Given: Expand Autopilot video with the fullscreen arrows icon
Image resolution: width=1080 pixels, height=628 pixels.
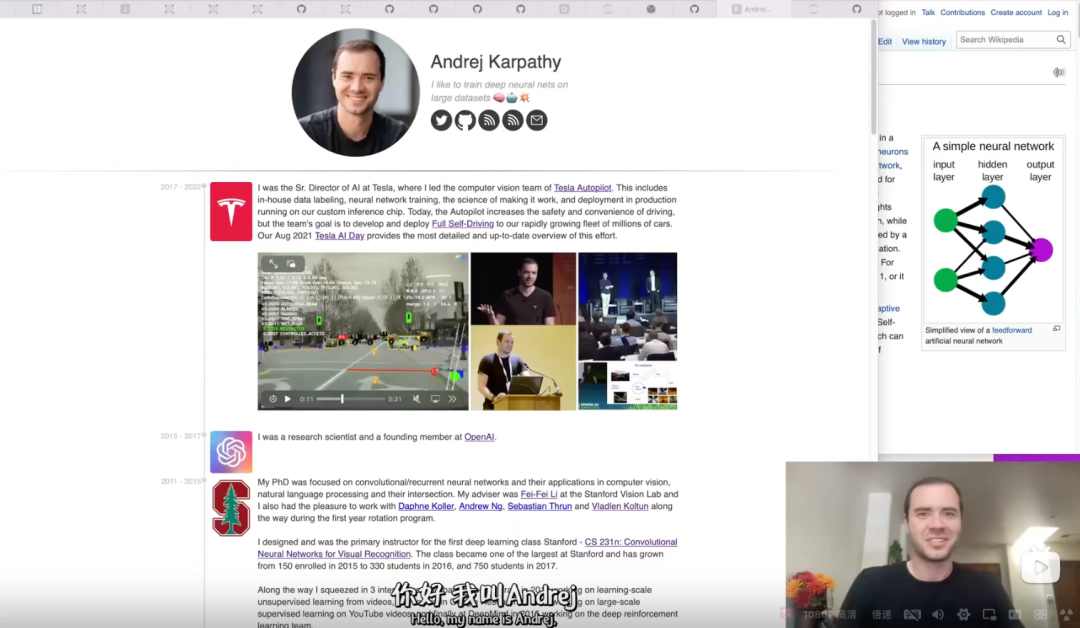Looking at the screenshot, I should click(x=273, y=264).
